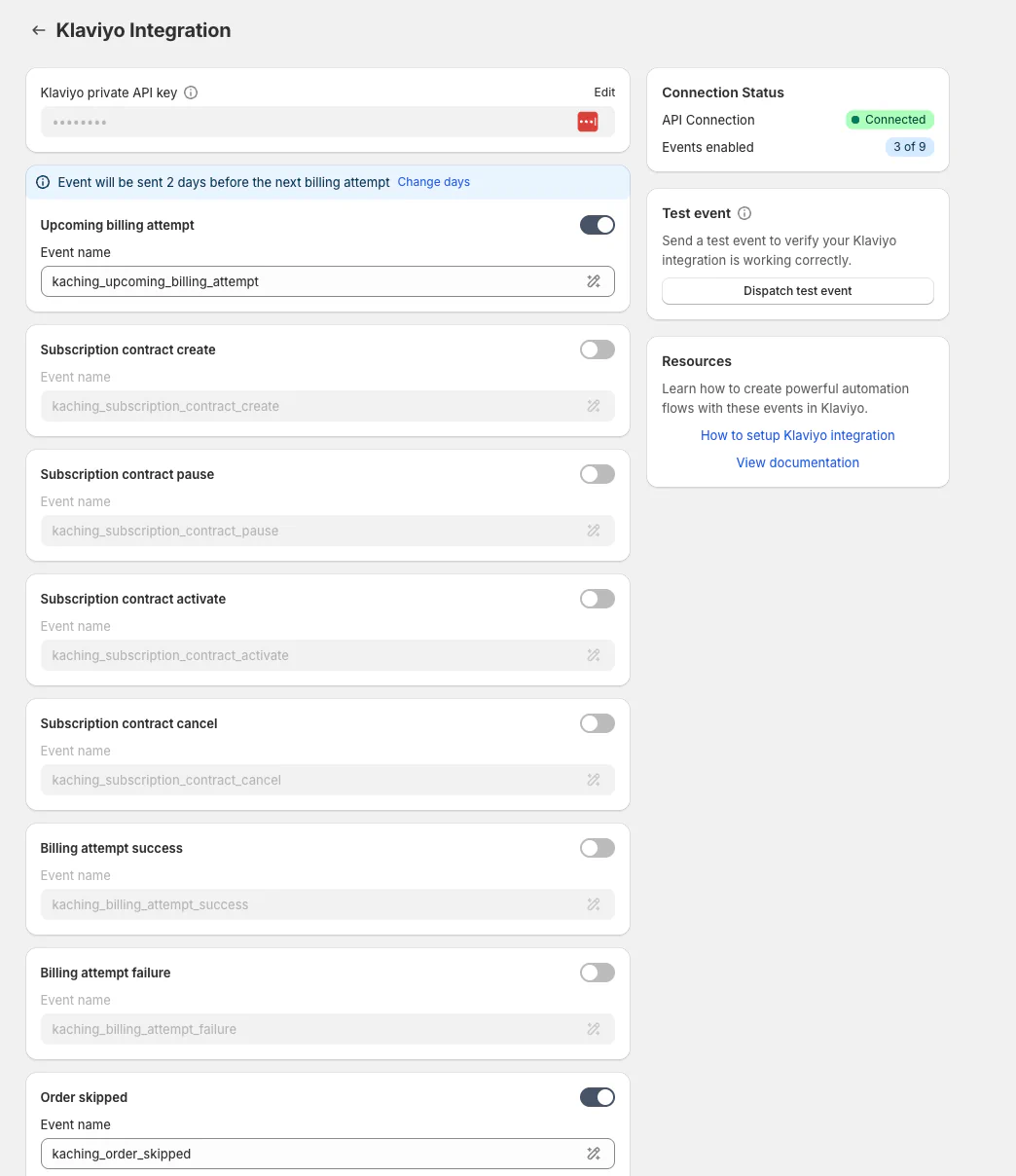Enable the Subscription contract create toggle

598,349
